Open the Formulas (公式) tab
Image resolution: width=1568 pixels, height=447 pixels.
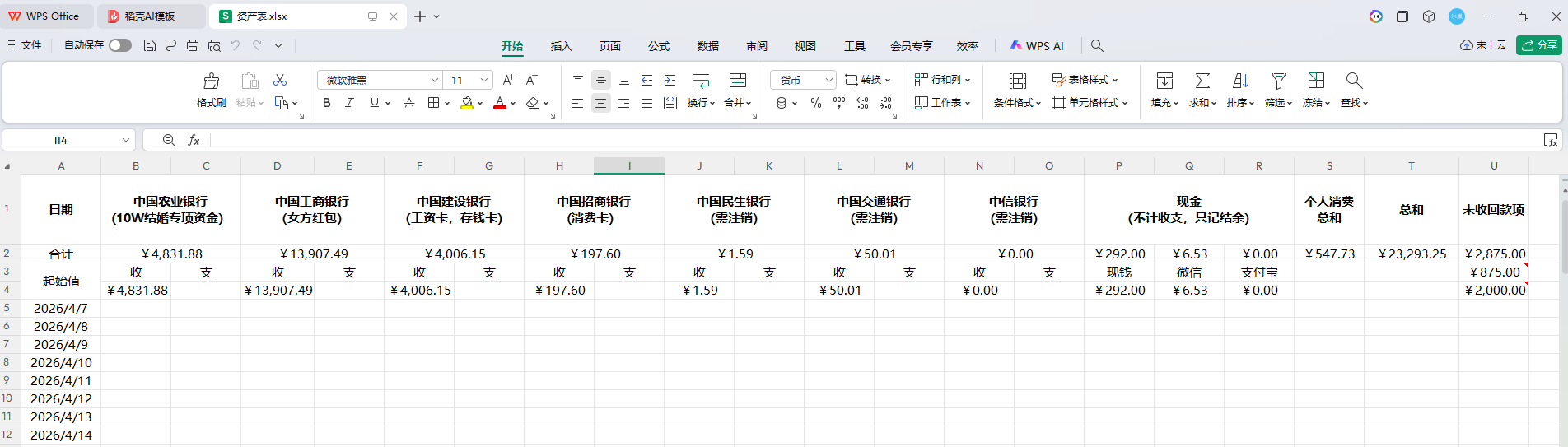pyautogui.click(x=658, y=46)
